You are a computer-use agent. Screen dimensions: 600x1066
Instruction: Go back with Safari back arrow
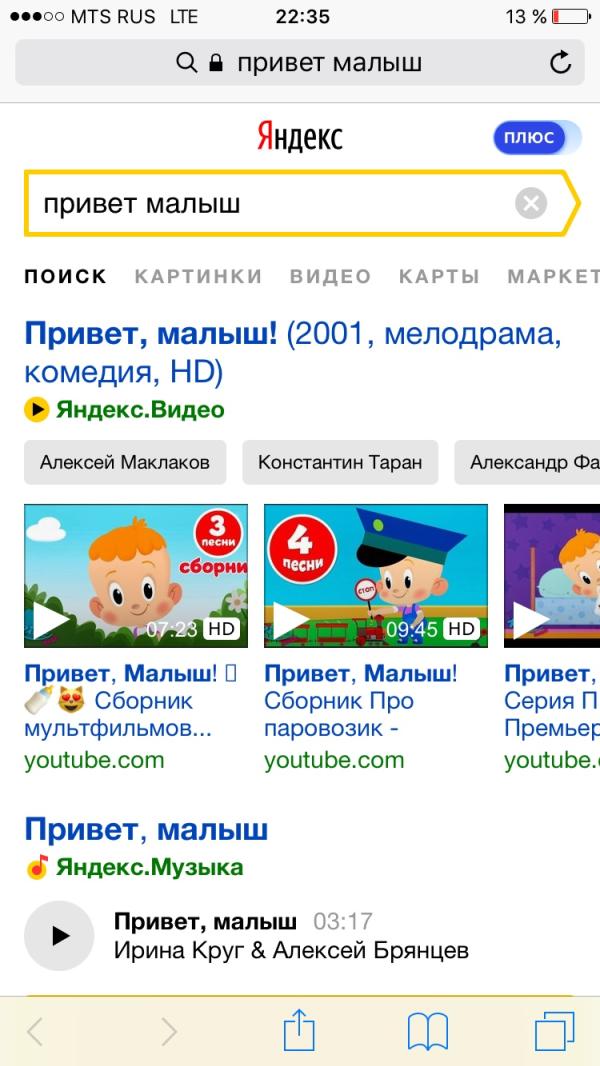(x=35, y=1032)
